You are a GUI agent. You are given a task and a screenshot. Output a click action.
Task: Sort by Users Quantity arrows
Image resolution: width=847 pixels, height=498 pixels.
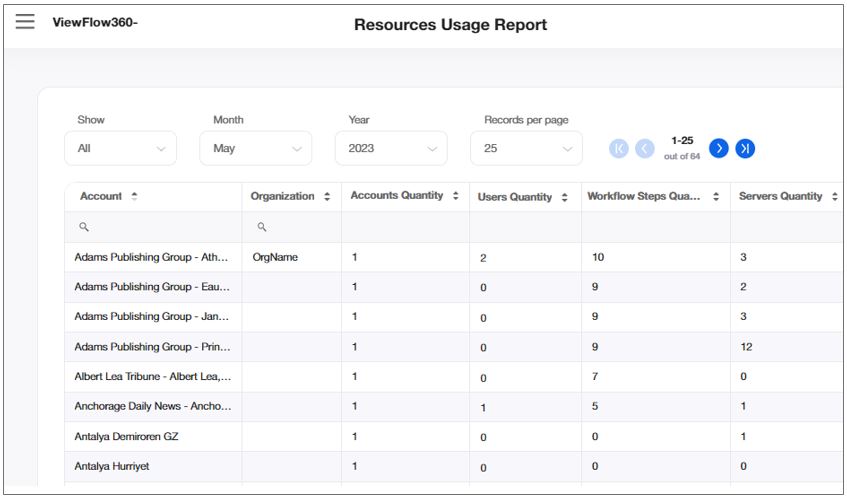(564, 198)
